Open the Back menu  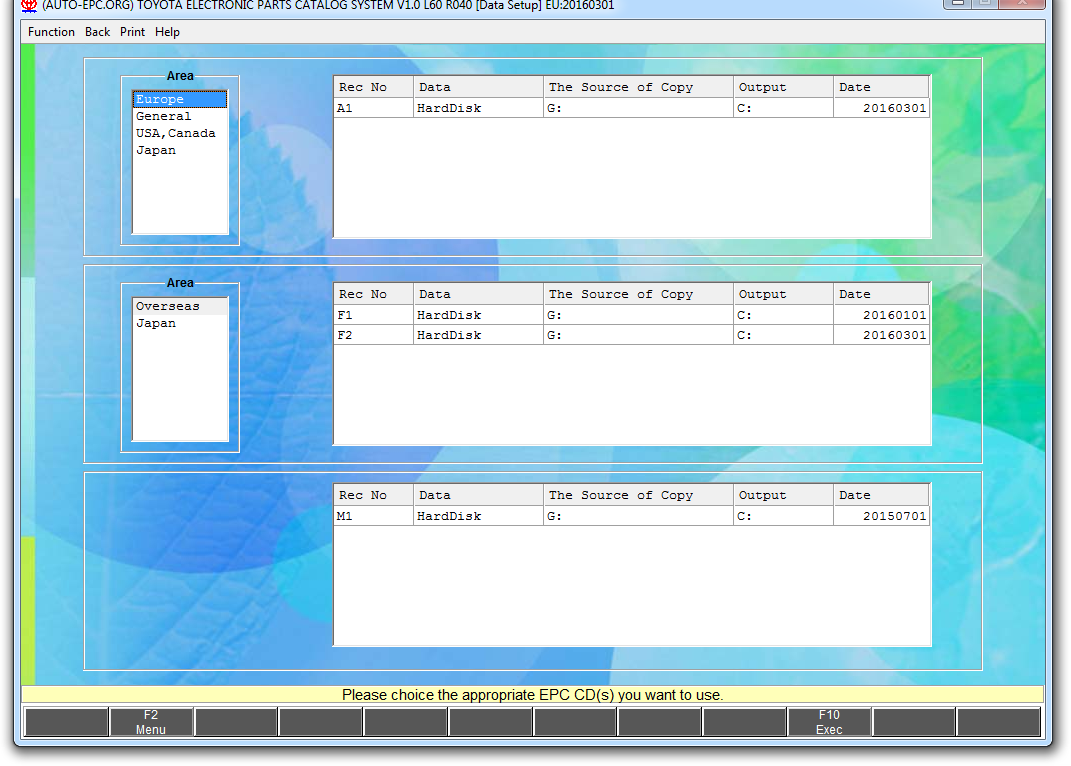(97, 32)
